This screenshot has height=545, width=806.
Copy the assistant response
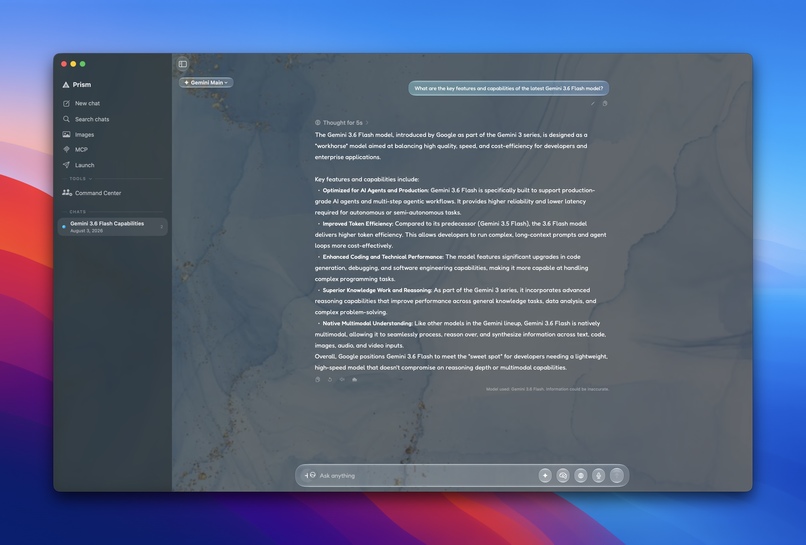pyautogui.click(x=318, y=379)
